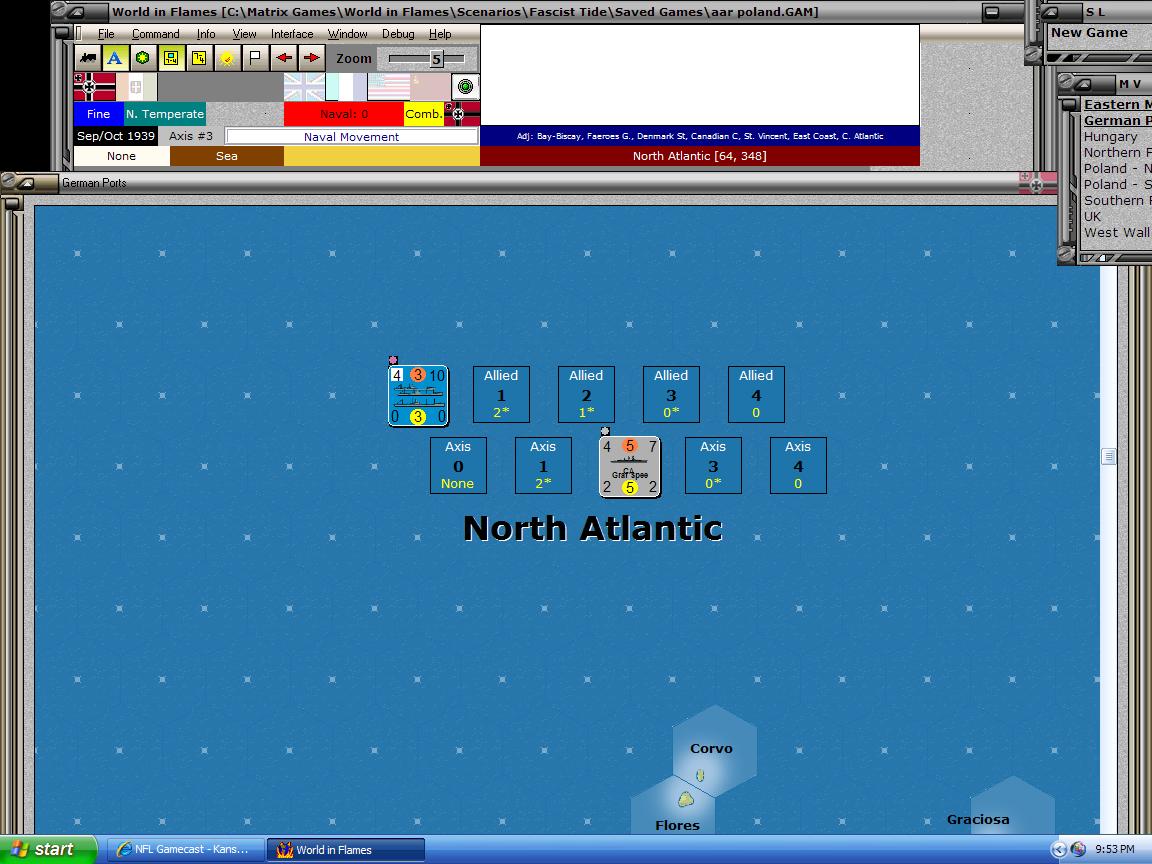Toggle the blue letter A toolbar icon
Viewport: 1152px width, 864px height.
[115, 58]
